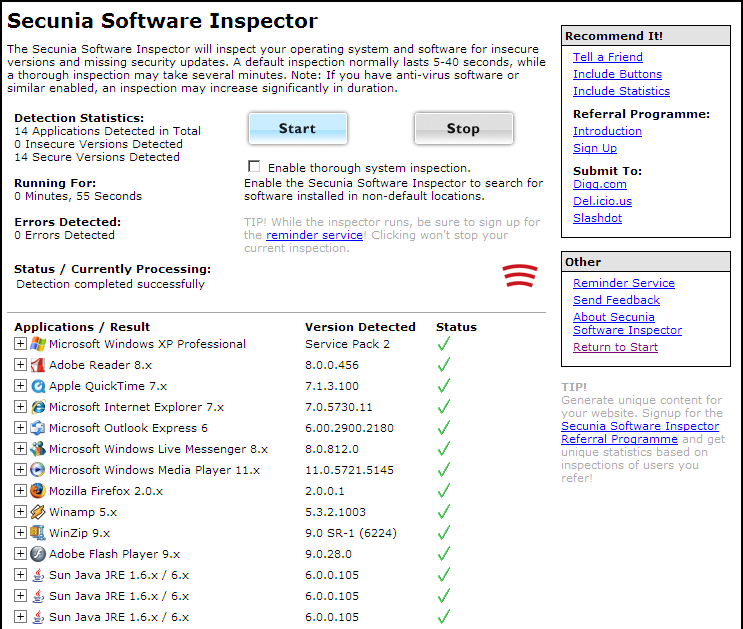
Task: Expand the WinZip 9.x entry
Action: (20, 532)
